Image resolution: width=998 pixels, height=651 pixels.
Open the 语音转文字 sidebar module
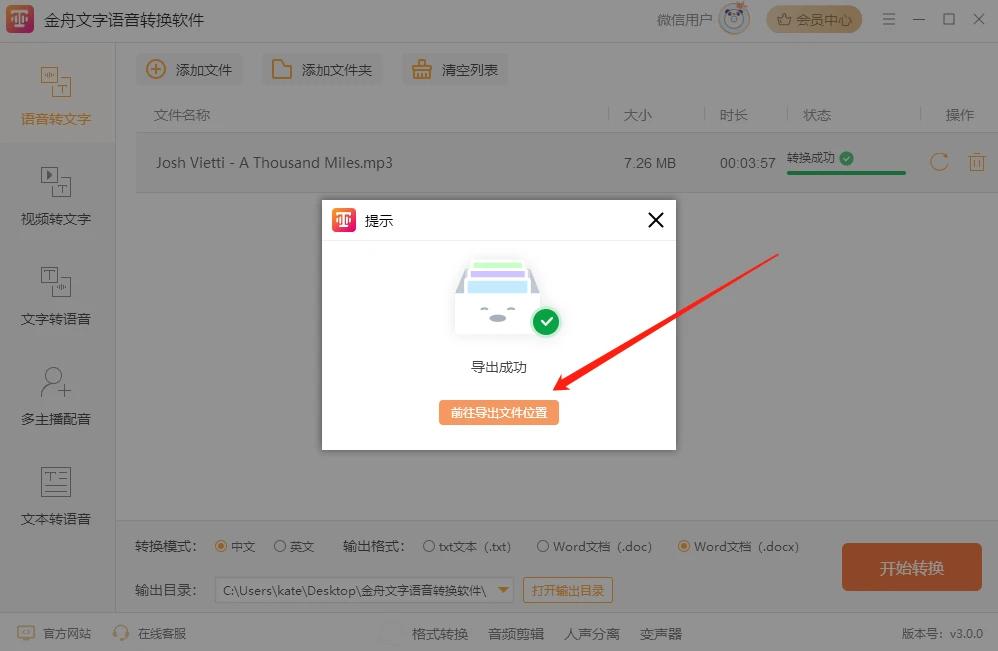[x=56, y=94]
